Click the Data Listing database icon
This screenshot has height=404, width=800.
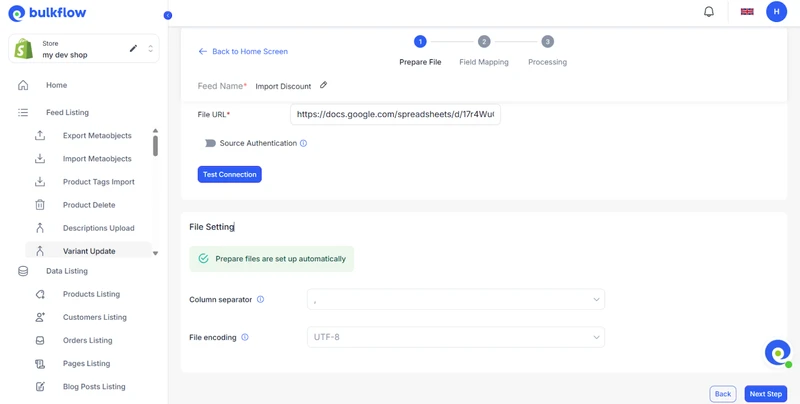[x=23, y=271]
